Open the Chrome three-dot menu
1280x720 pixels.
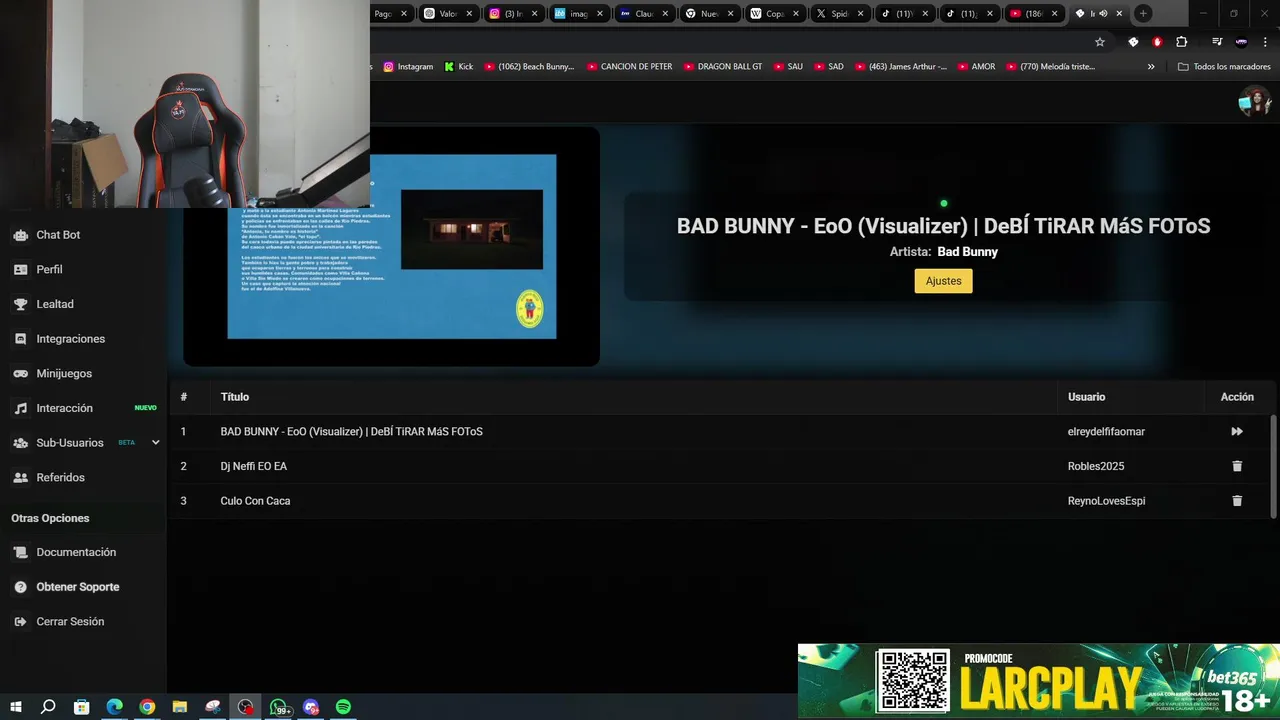tap(1266, 42)
